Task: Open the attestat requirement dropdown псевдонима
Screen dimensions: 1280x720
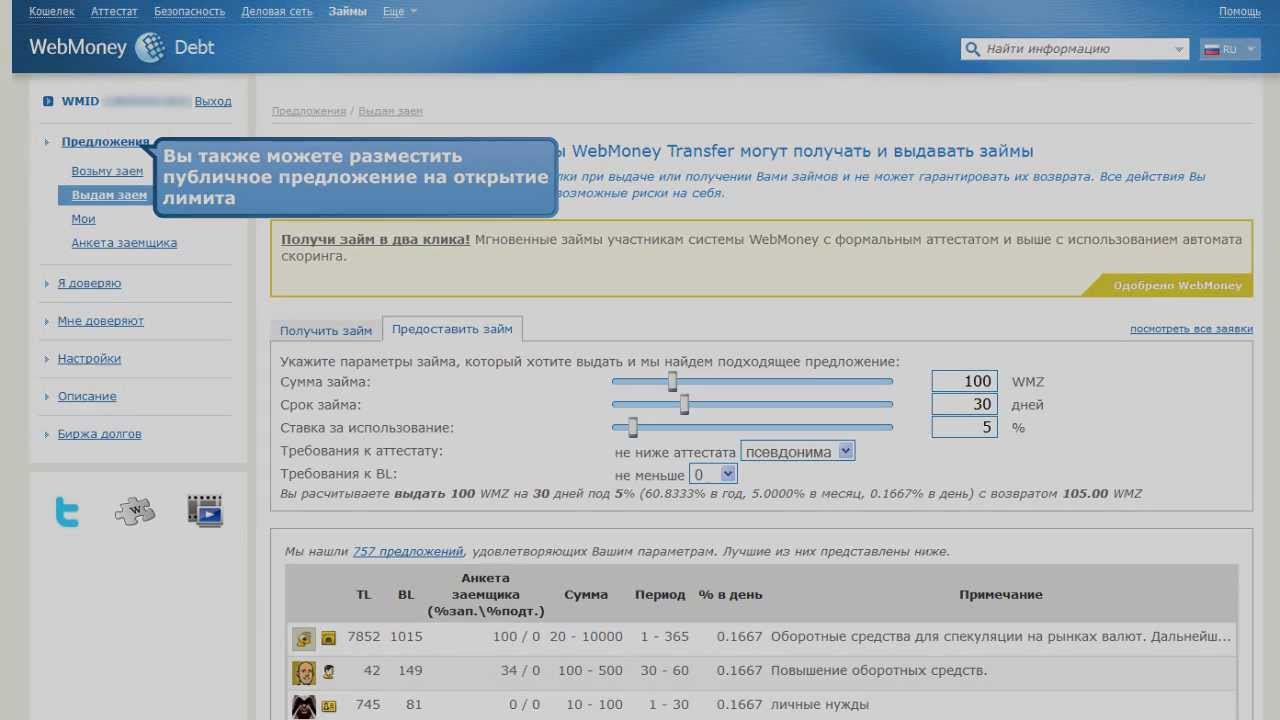Action: click(798, 451)
